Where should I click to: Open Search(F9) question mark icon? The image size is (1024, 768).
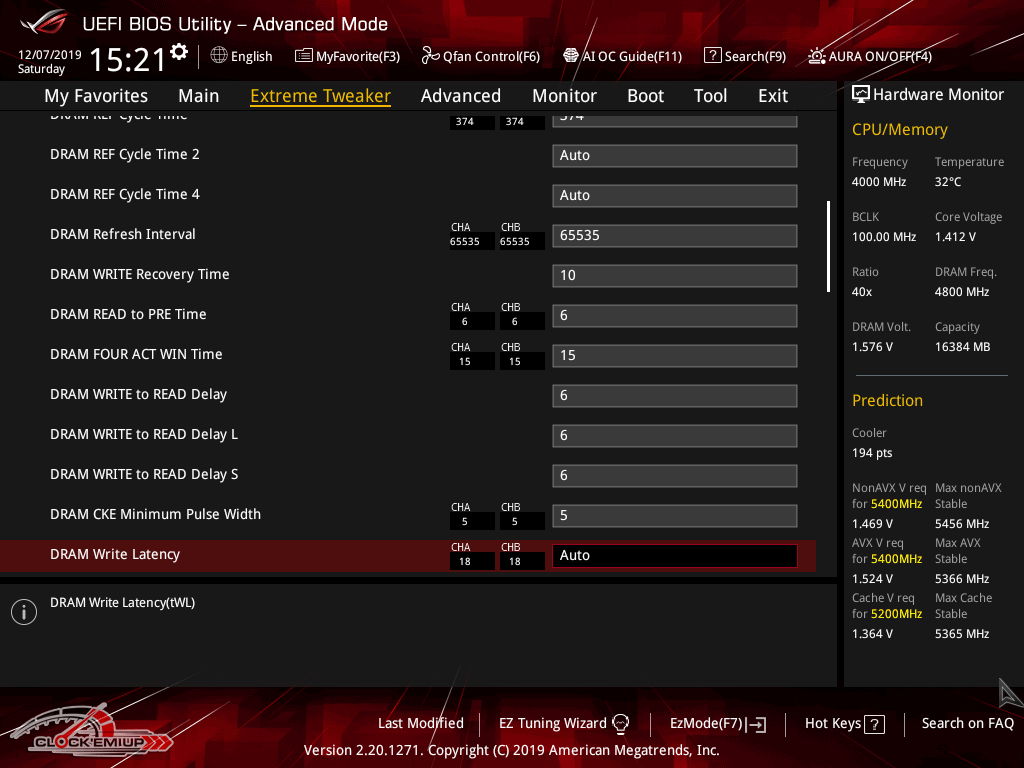[x=713, y=56]
